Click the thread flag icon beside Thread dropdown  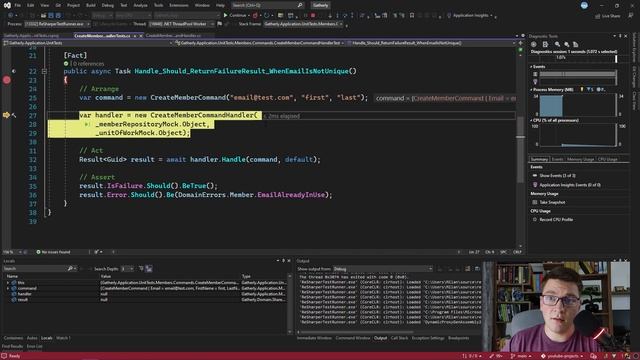pos(220,24)
